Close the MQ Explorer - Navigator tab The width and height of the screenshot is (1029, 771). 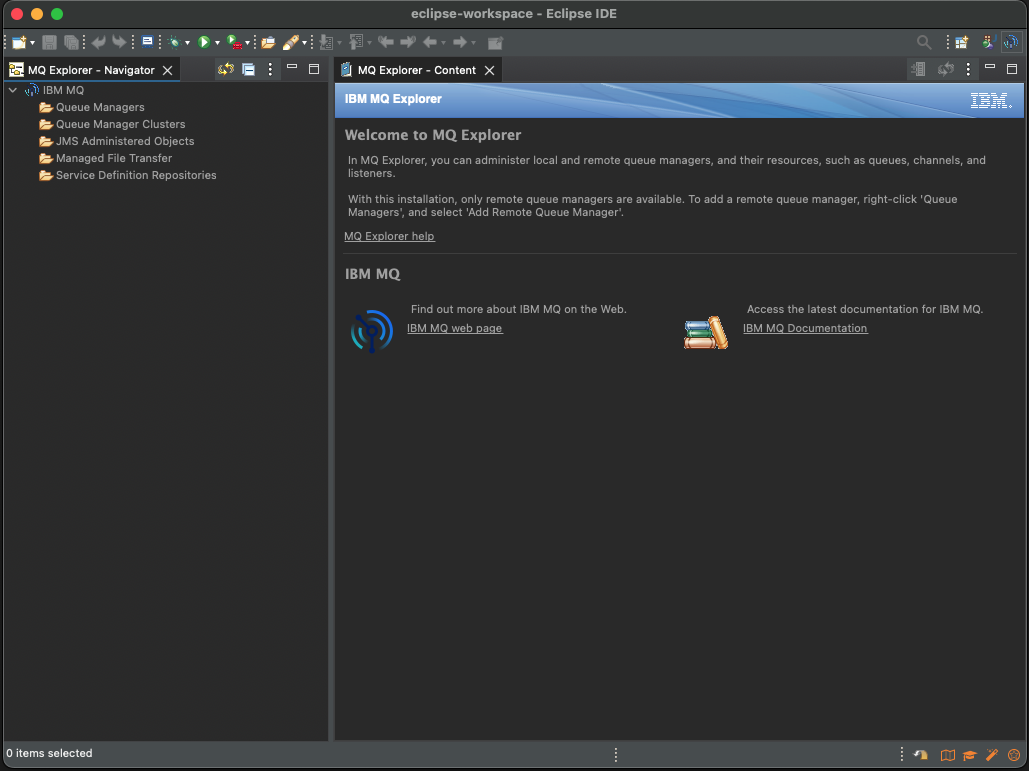tap(168, 70)
